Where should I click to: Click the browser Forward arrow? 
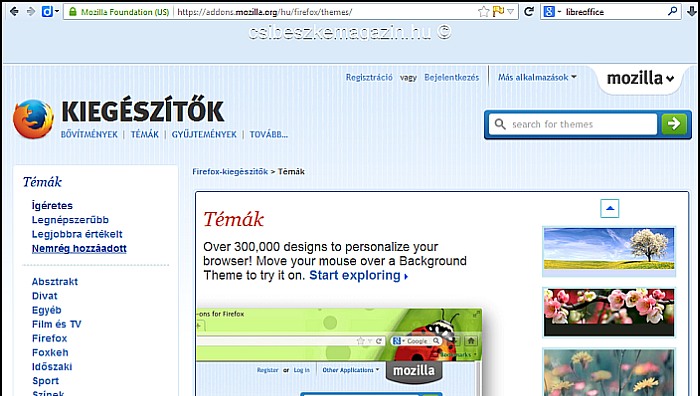click(31, 12)
